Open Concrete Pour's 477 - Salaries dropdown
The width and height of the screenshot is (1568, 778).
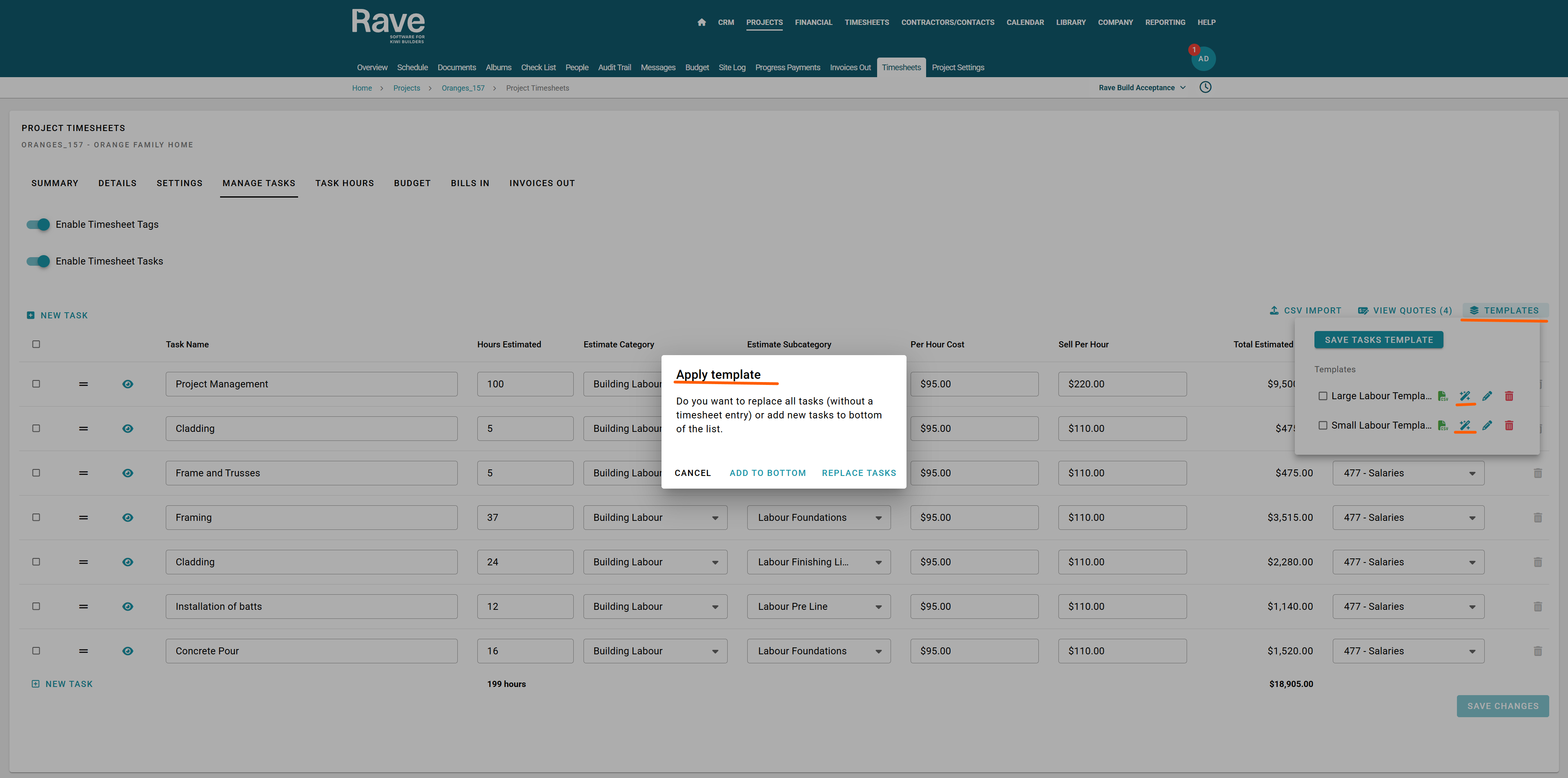click(x=1408, y=651)
